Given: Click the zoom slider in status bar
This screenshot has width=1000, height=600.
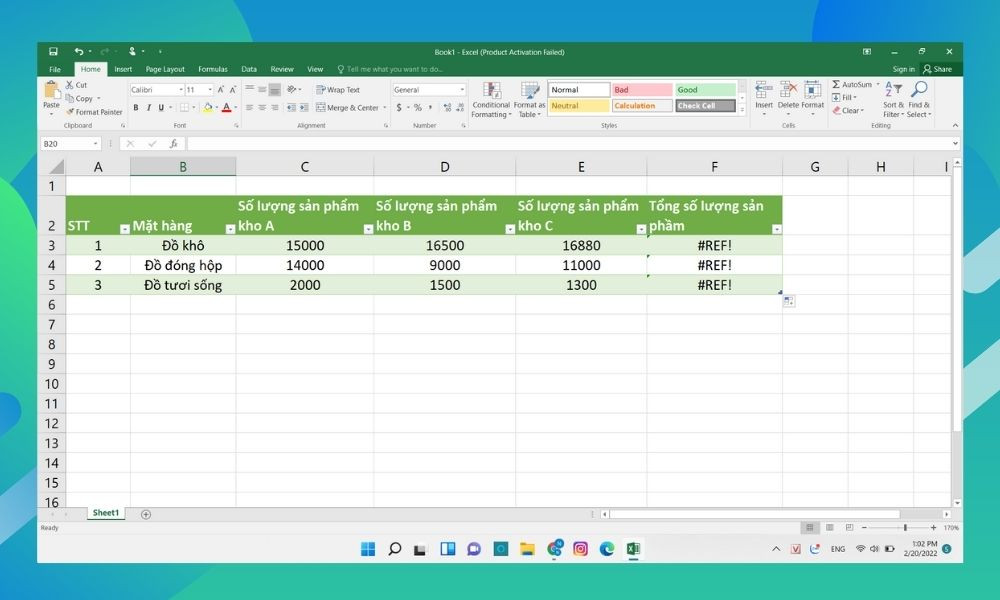Looking at the screenshot, I should (x=905, y=527).
